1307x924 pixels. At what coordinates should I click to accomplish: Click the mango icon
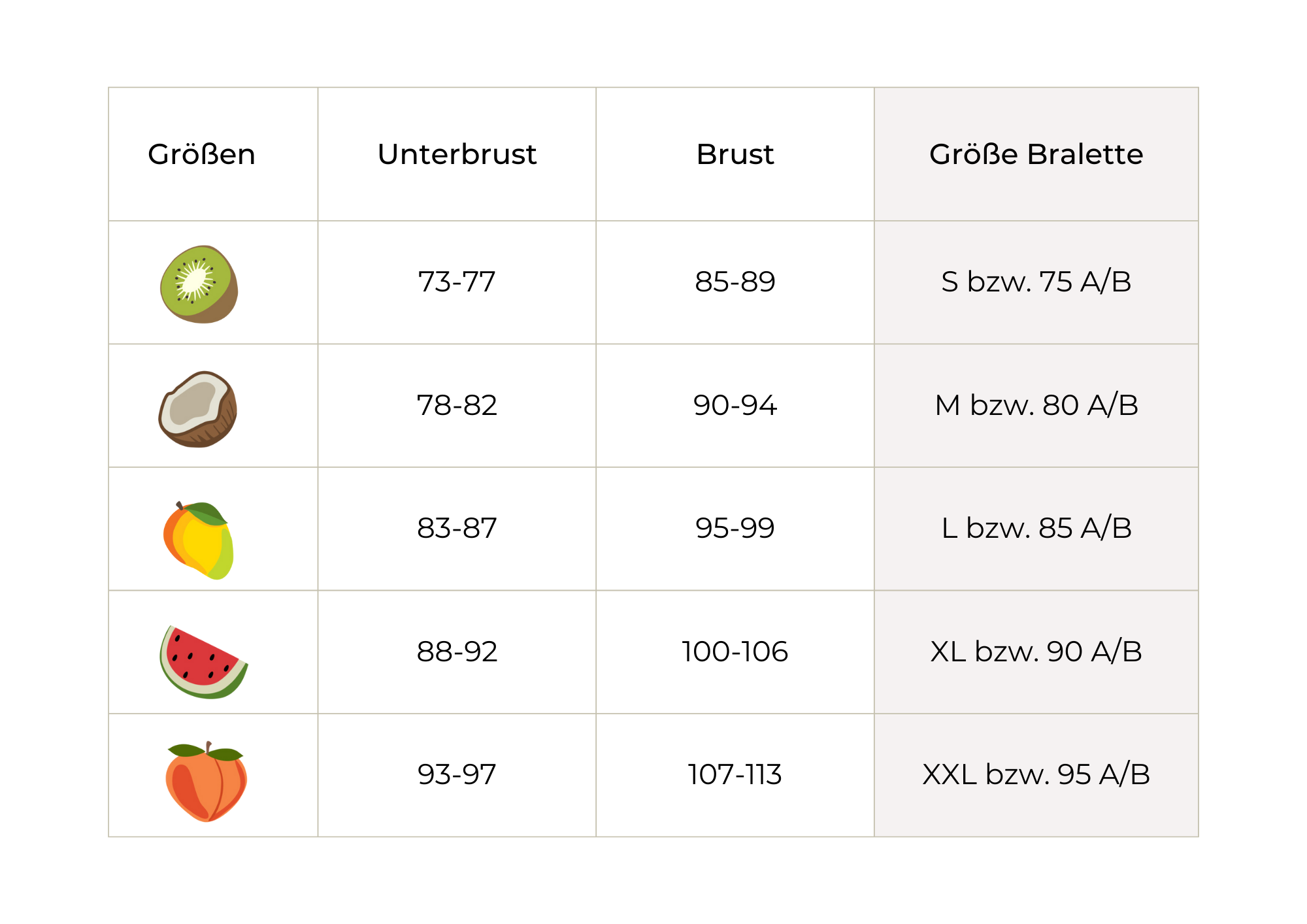coord(199,540)
